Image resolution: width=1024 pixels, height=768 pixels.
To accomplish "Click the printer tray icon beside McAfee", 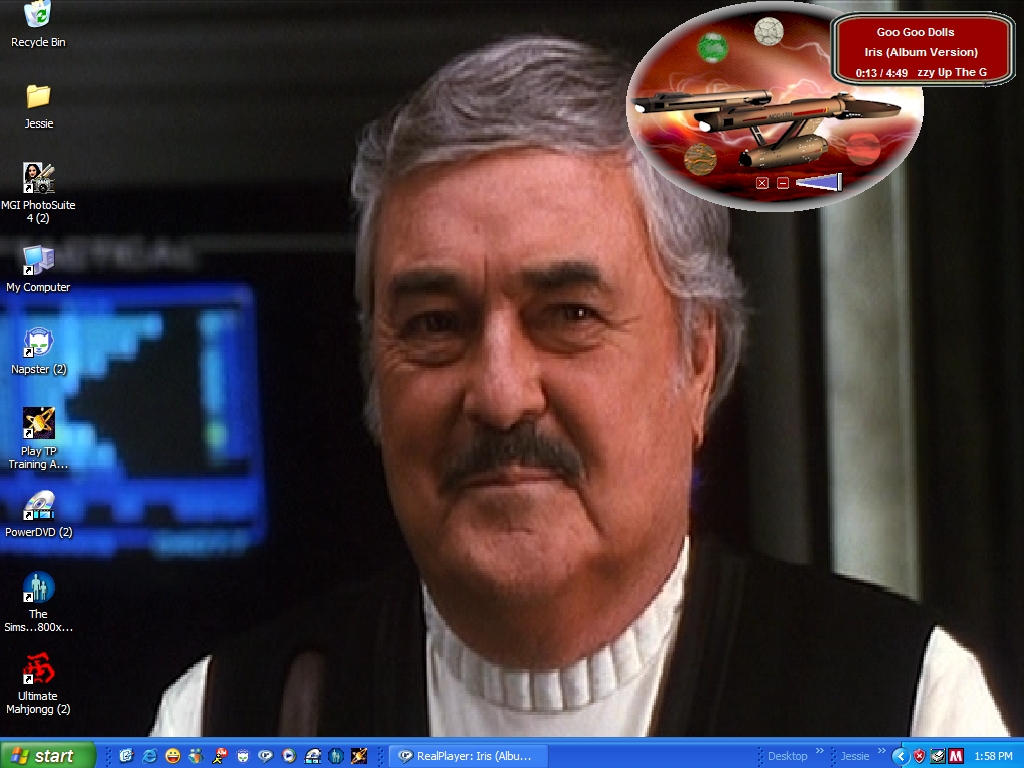I will 938,756.
